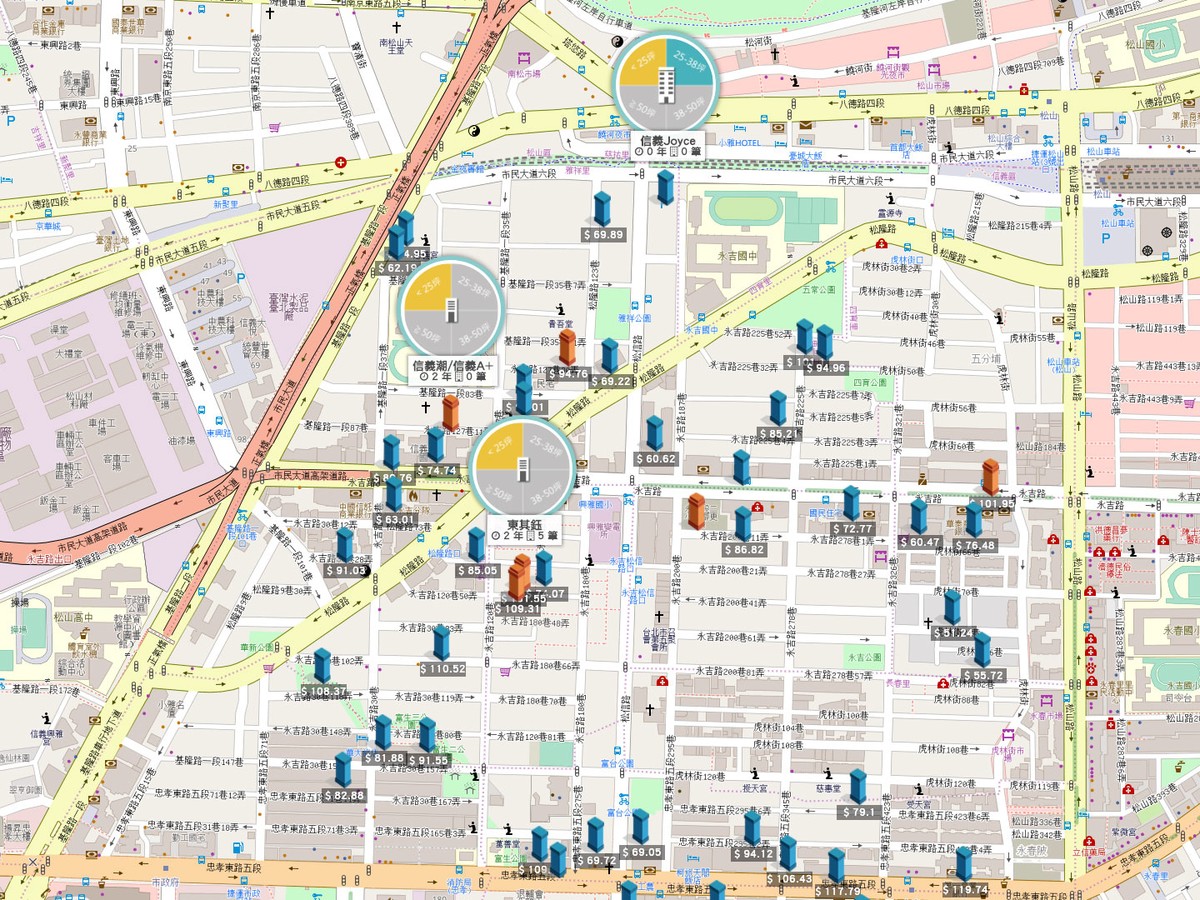Open the 信義Joyce project label
The height and width of the screenshot is (900, 1200).
(x=666, y=146)
